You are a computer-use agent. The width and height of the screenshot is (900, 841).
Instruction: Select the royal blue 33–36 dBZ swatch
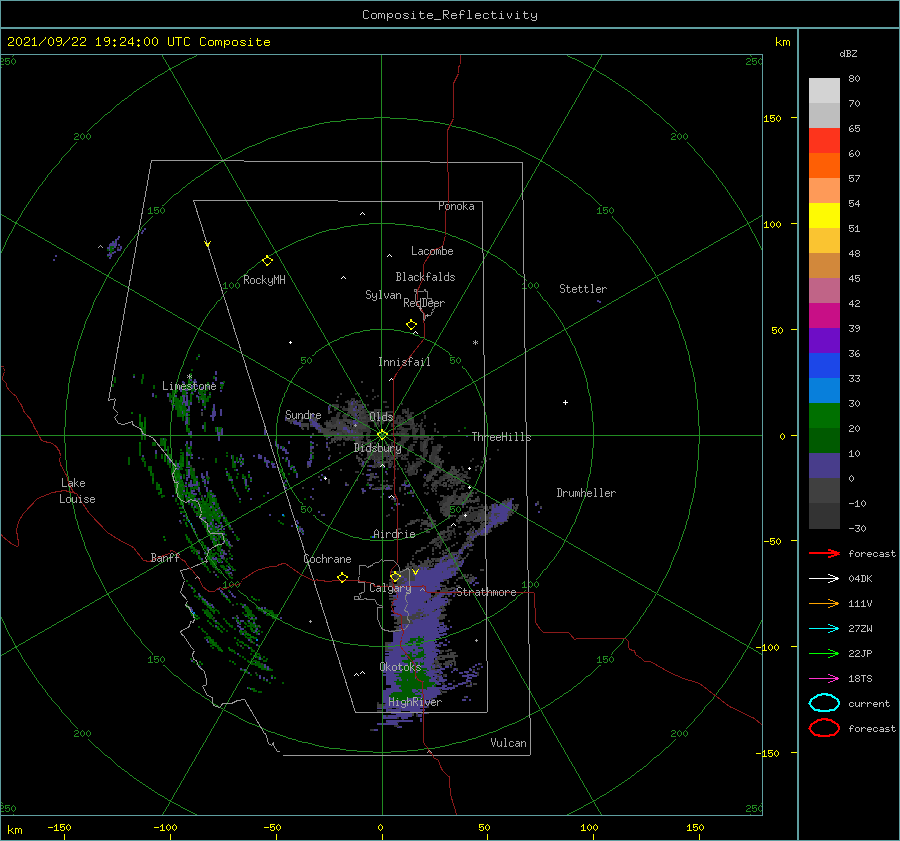pyautogui.click(x=824, y=365)
